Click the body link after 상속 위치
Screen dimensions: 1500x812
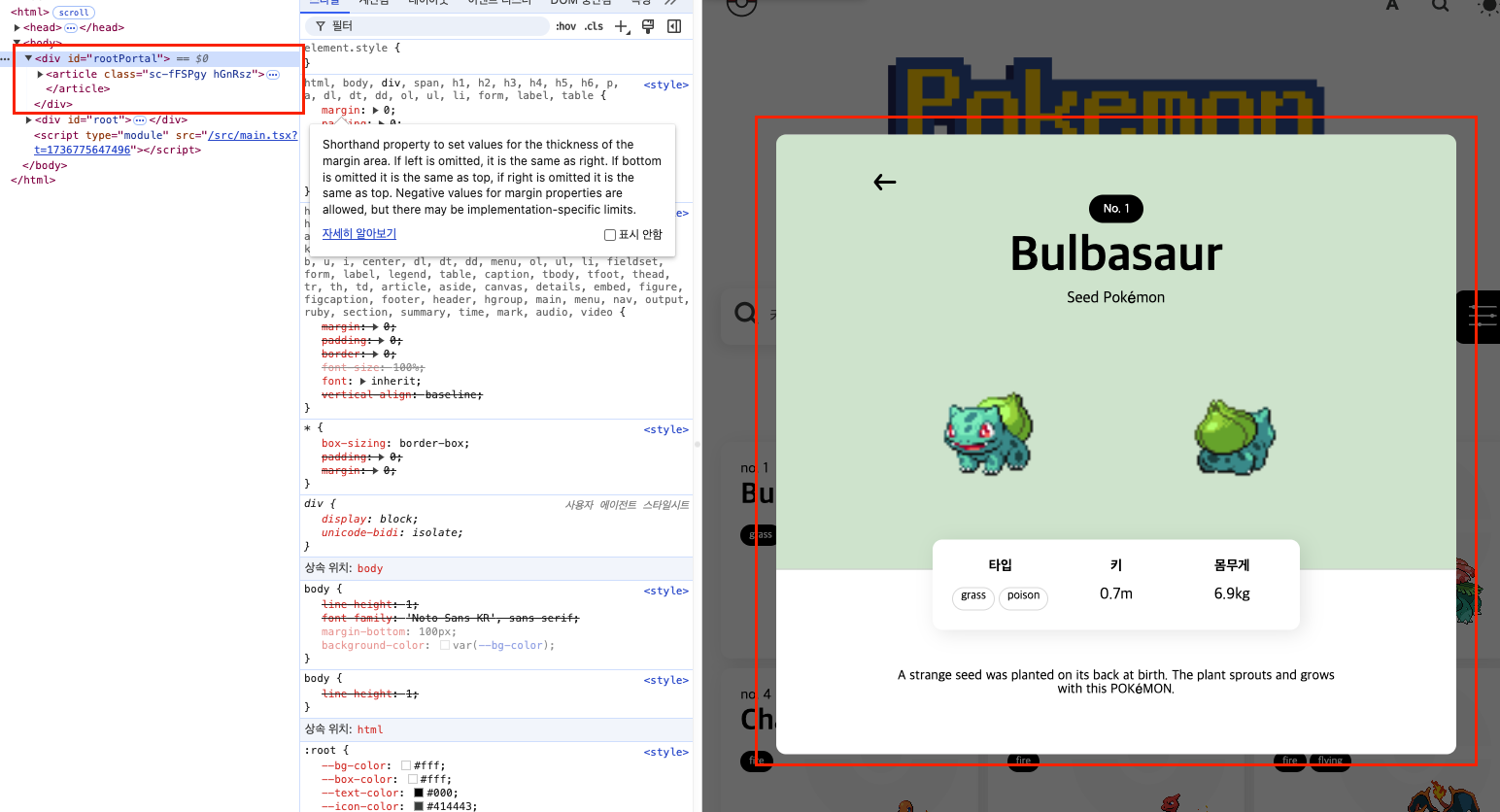coord(370,569)
